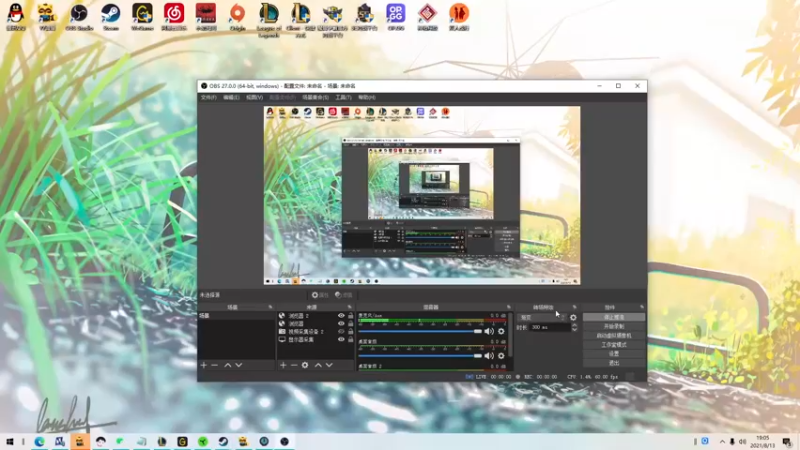Move scene up with arrow icon
800x450 pixels.
pyautogui.click(x=228, y=365)
